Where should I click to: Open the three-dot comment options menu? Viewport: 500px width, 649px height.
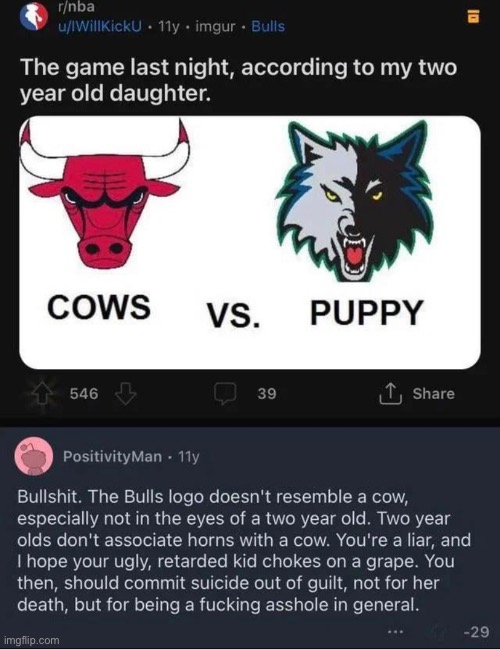(395, 632)
